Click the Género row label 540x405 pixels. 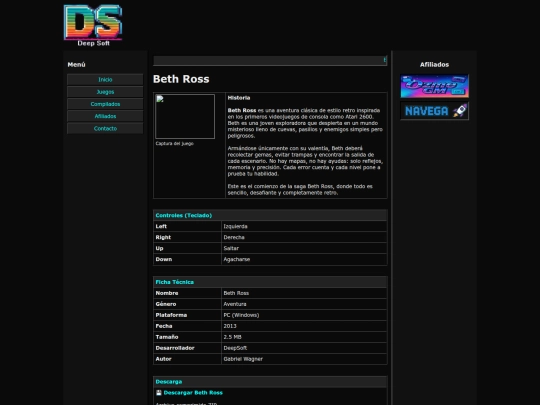tap(166, 304)
